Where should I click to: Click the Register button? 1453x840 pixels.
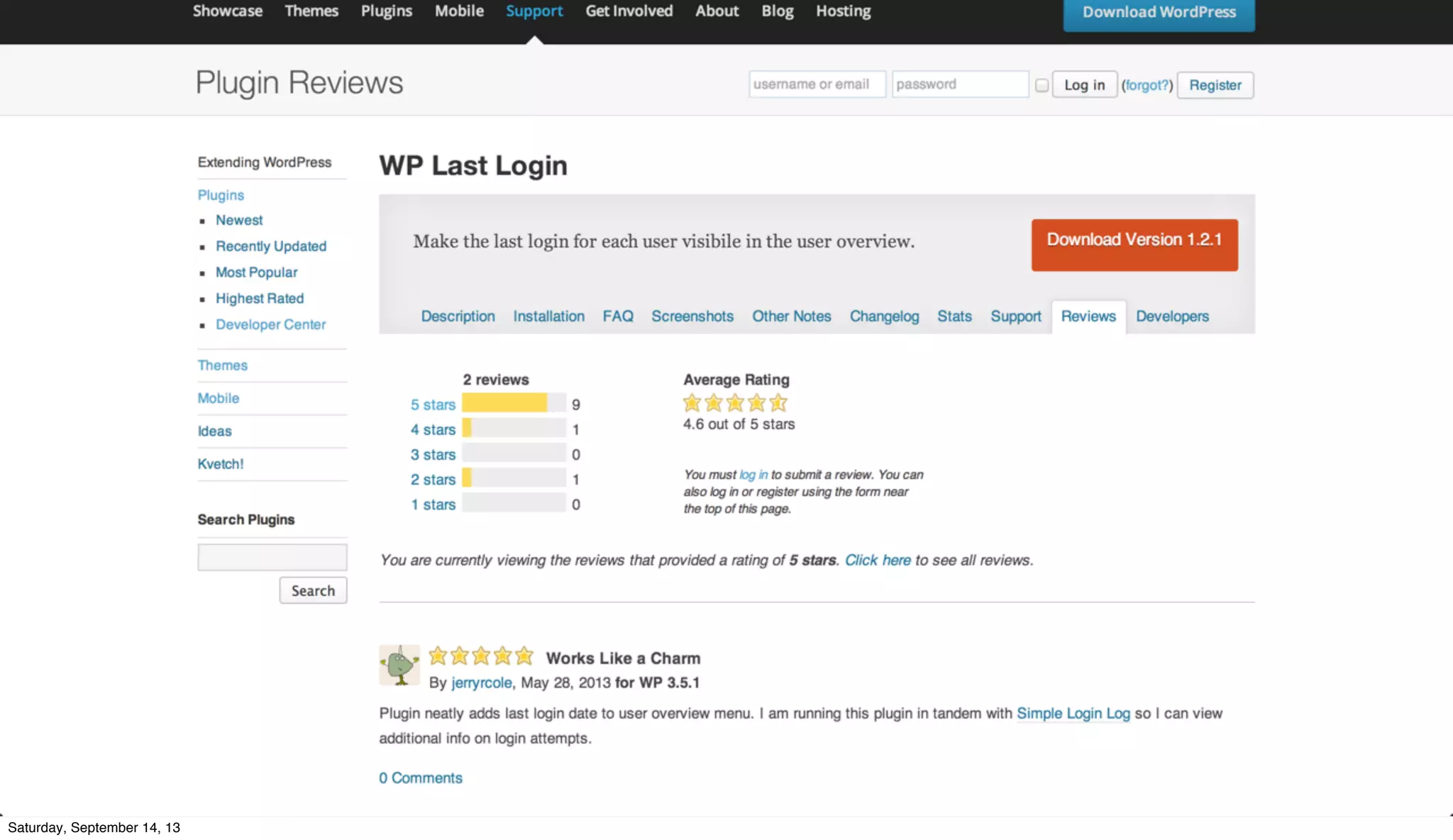(x=1215, y=85)
